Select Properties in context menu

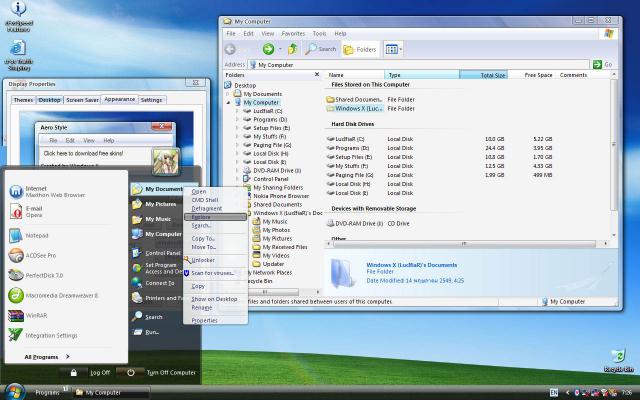204,320
